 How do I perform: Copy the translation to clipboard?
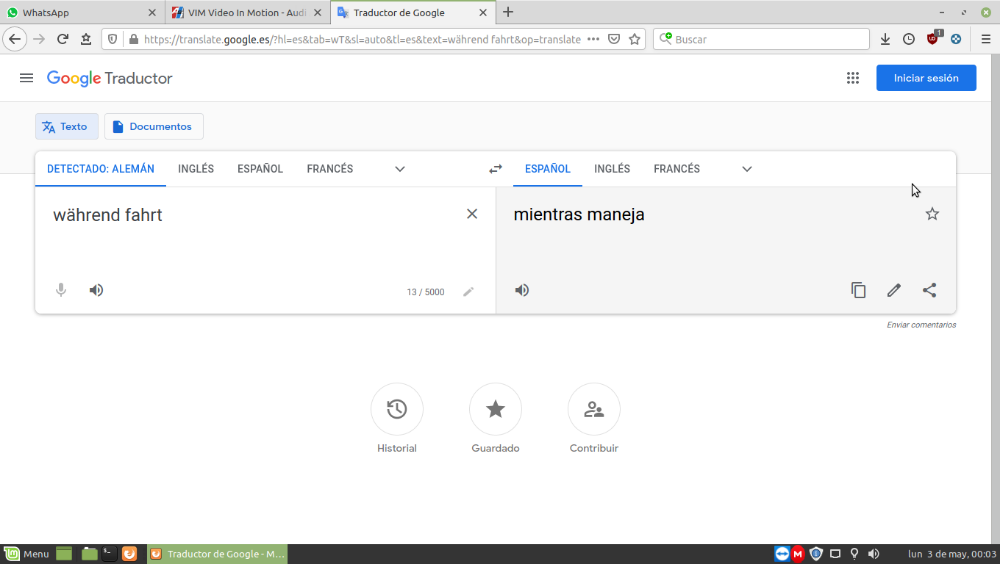pos(858,290)
